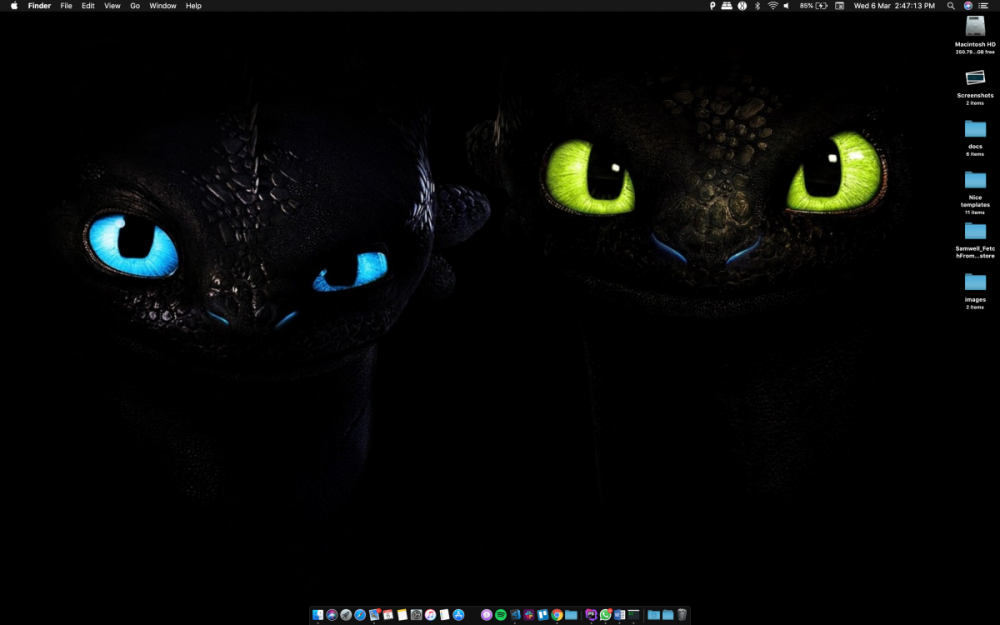The image size is (1000, 625).
Task: Launch Google Chrome from the Dock
Action: [557, 615]
